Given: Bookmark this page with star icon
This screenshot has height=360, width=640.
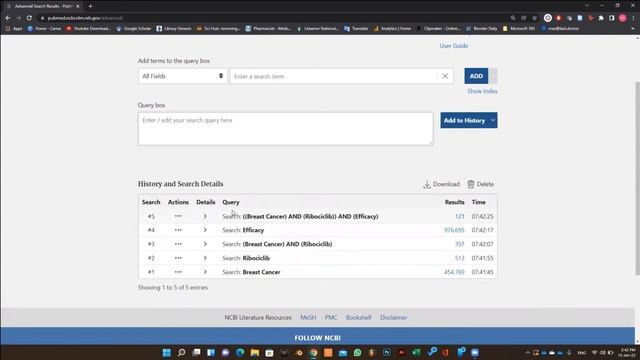Looking at the screenshot, I should (x=534, y=18).
